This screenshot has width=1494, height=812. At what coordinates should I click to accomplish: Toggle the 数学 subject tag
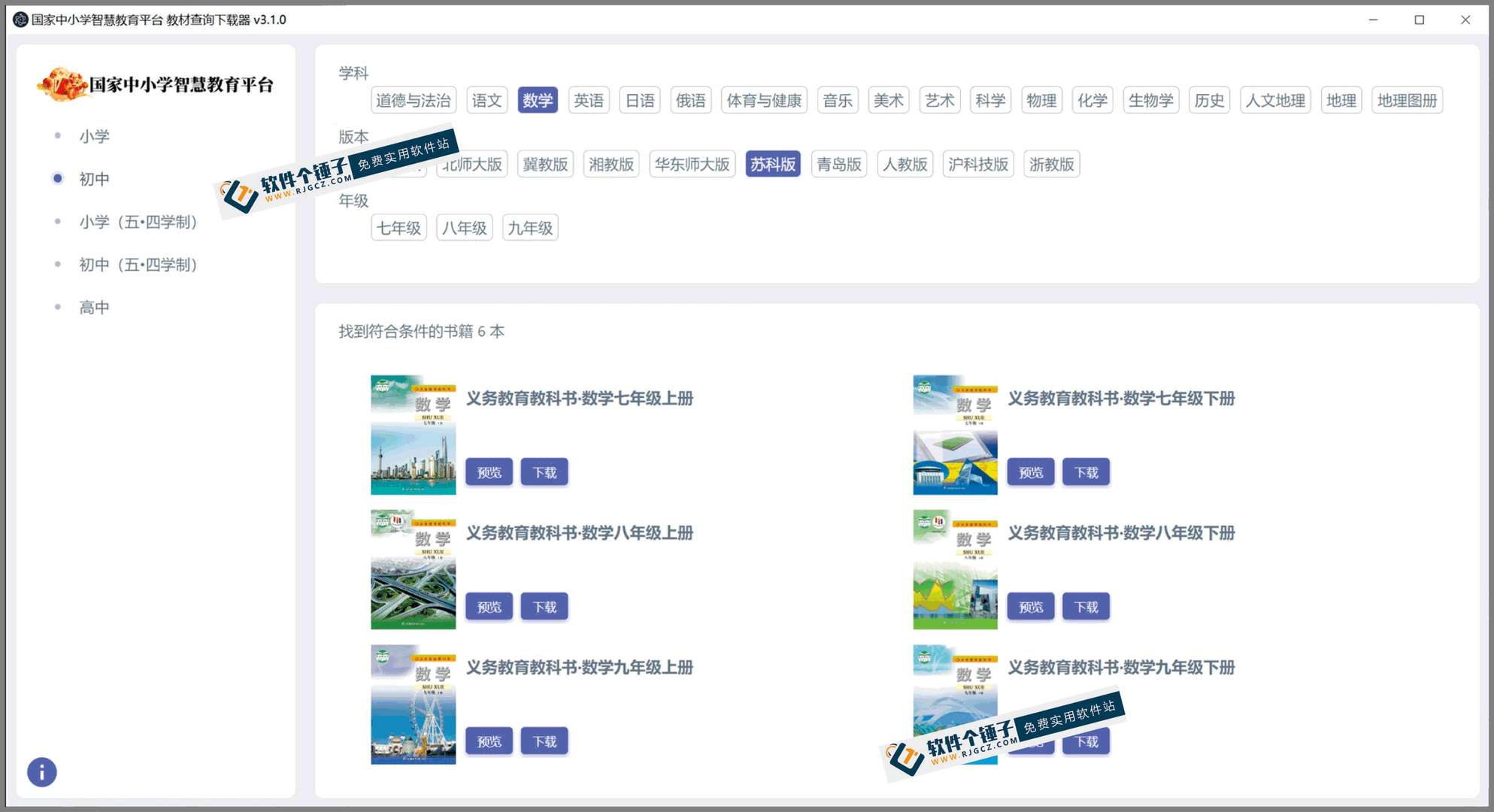point(538,100)
